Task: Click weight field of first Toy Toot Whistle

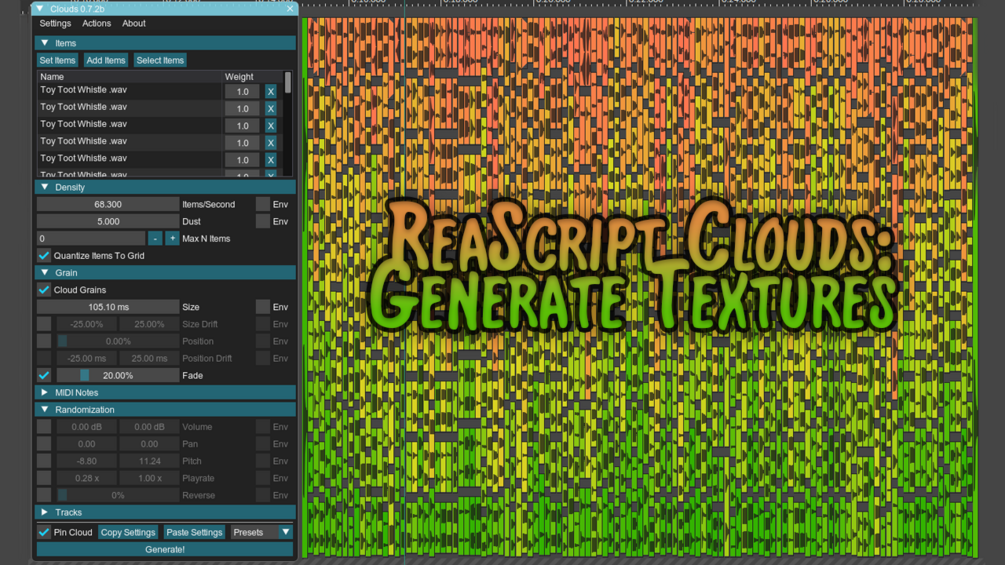Action: point(242,92)
